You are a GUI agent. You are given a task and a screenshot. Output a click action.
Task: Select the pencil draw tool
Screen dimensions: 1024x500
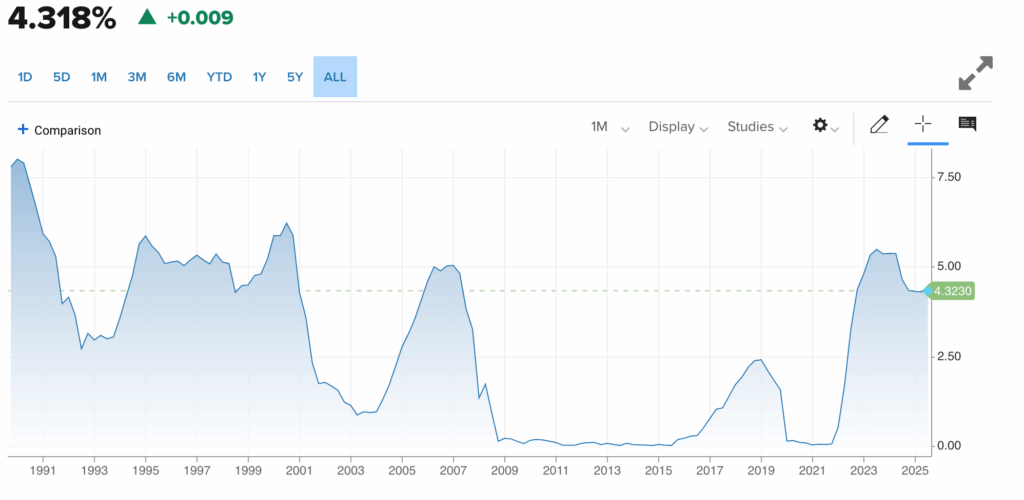coord(879,125)
